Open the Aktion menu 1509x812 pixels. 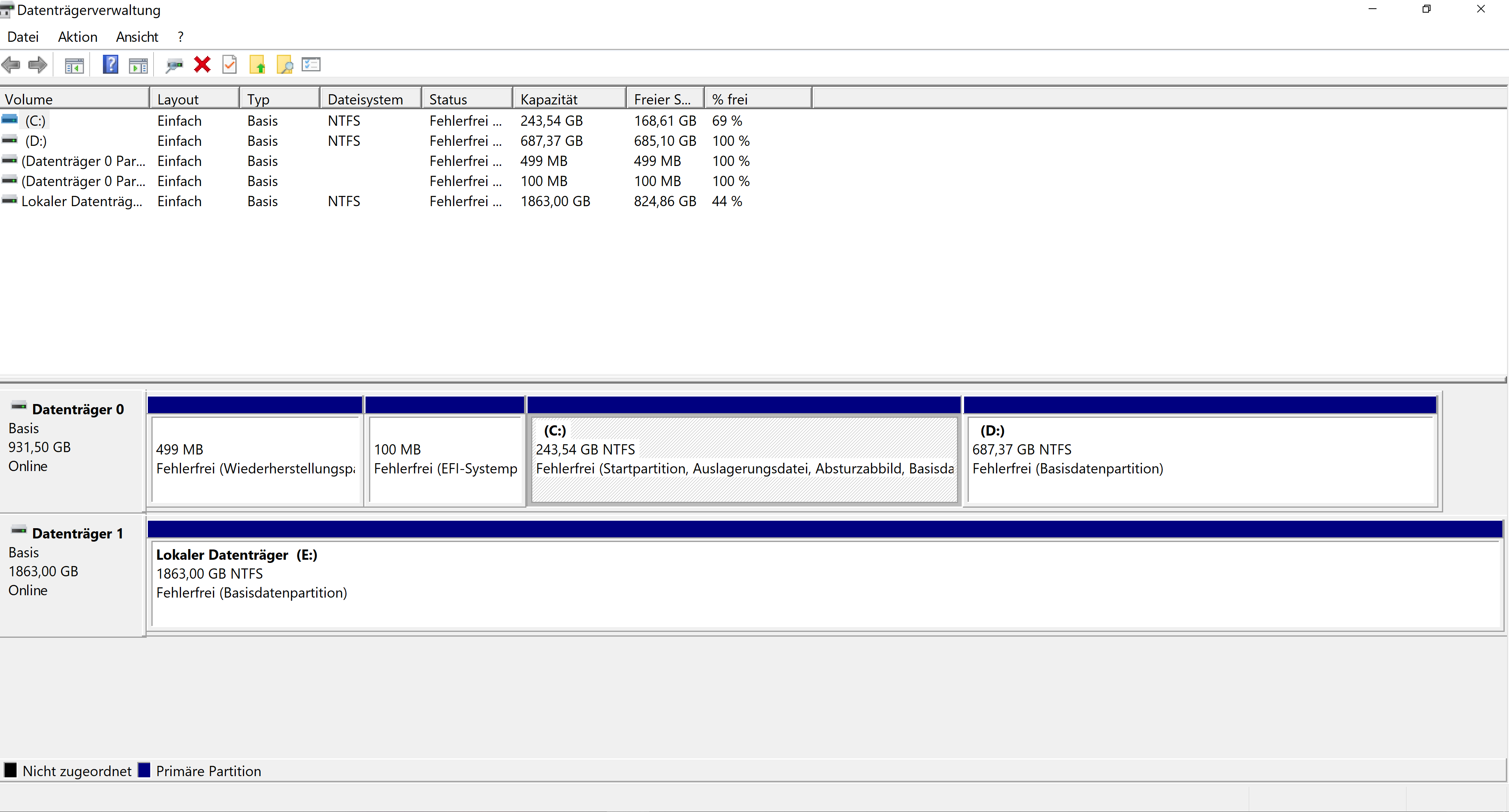click(x=77, y=37)
